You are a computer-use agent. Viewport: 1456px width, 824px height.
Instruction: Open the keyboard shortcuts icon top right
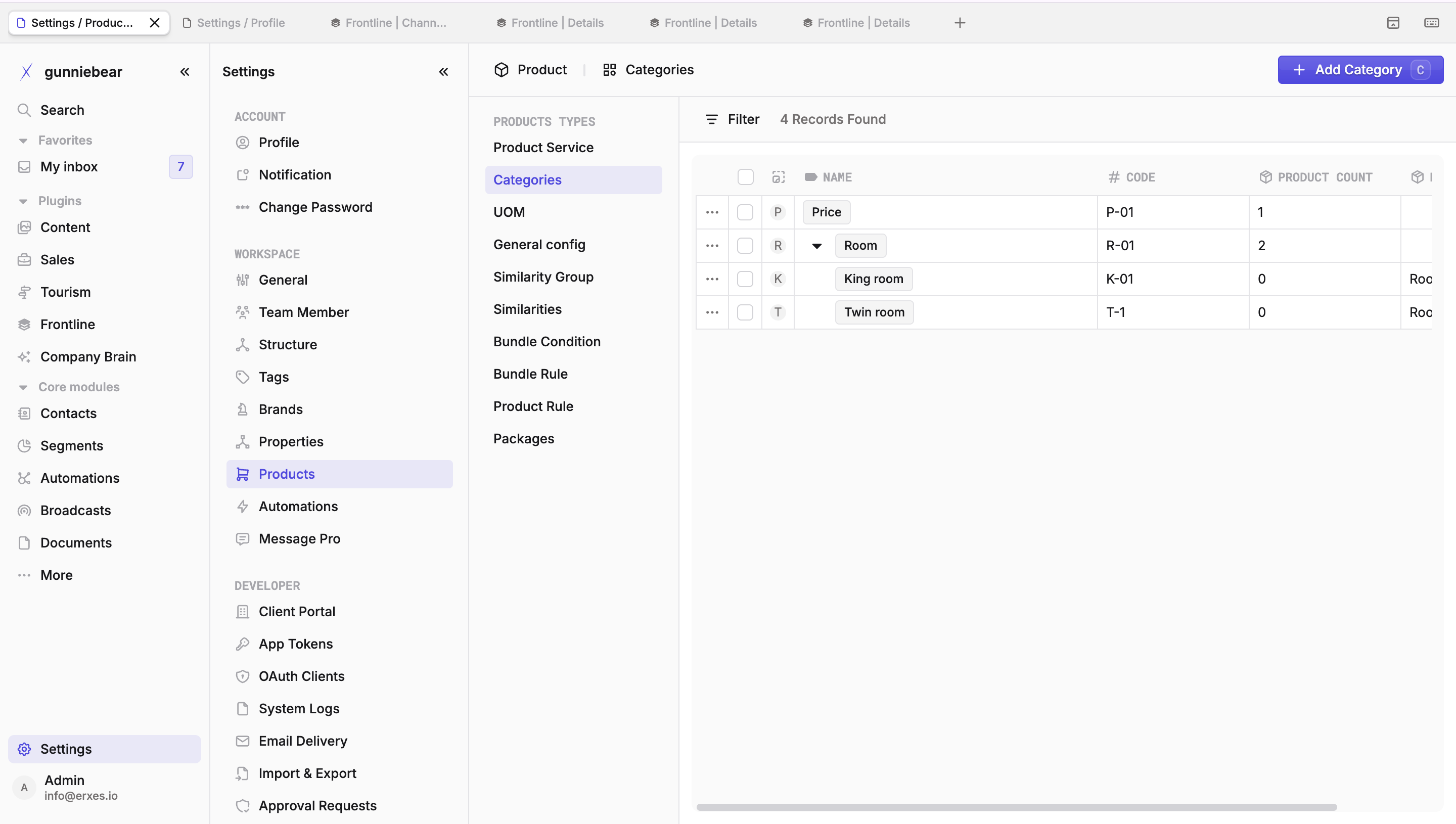[x=1431, y=23]
